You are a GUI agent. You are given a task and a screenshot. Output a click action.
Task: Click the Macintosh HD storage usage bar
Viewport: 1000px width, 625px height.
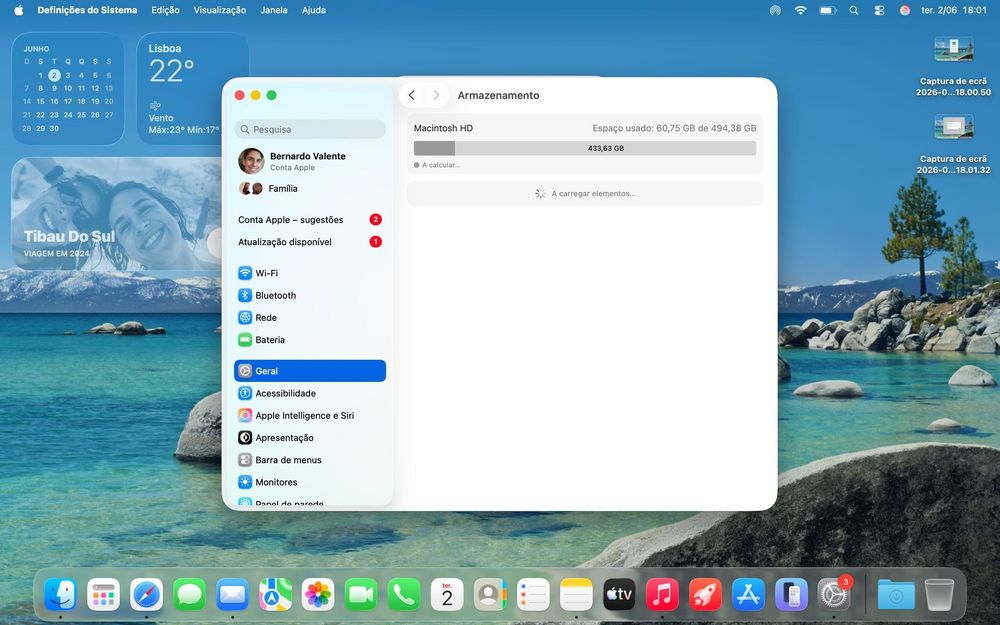[x=585, y=148]
